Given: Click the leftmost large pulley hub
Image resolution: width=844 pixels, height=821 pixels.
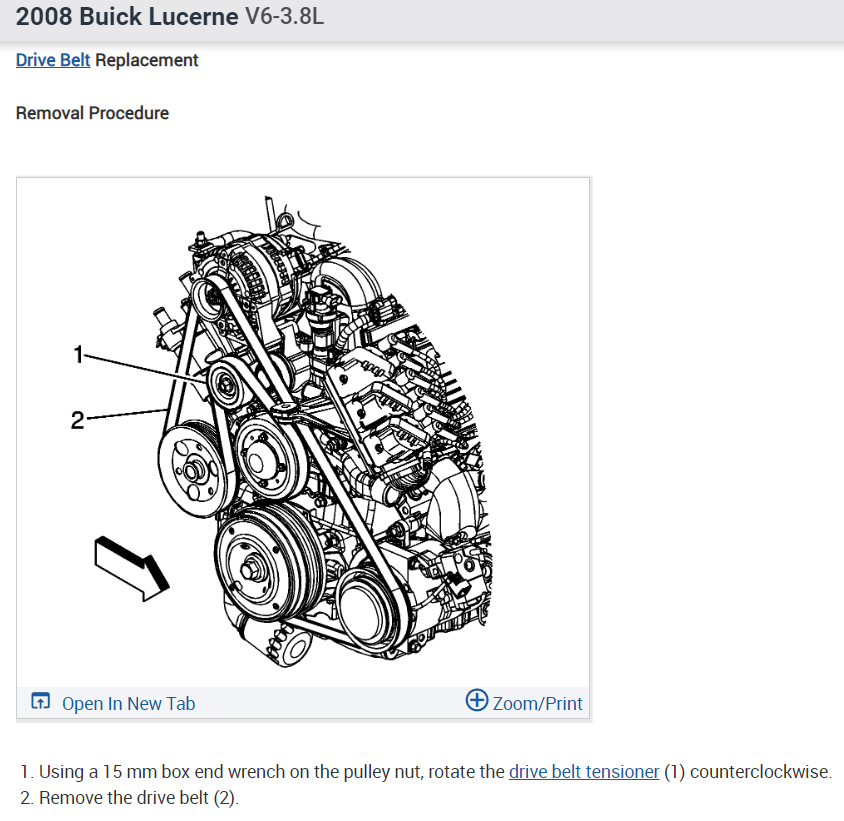Looking at the screenshot, I should 191,472.
